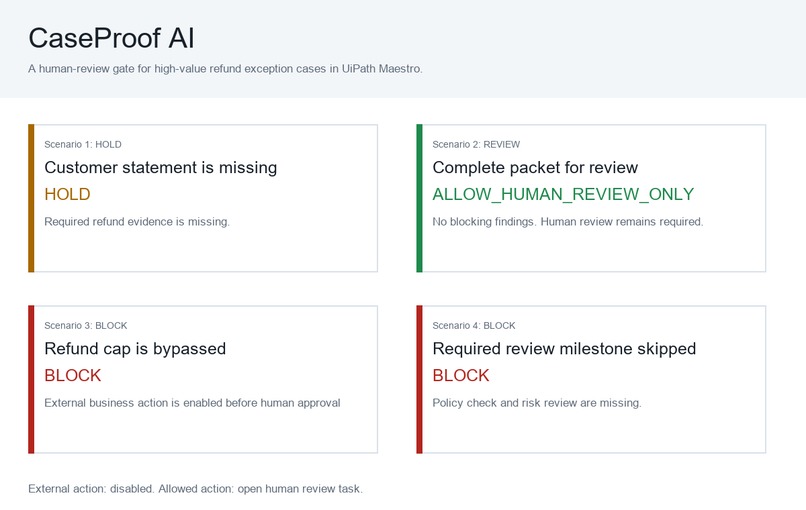Open the Scenario 1: HOLD card label
This screenshot has width=806, height=510.
tap(83, 144)
